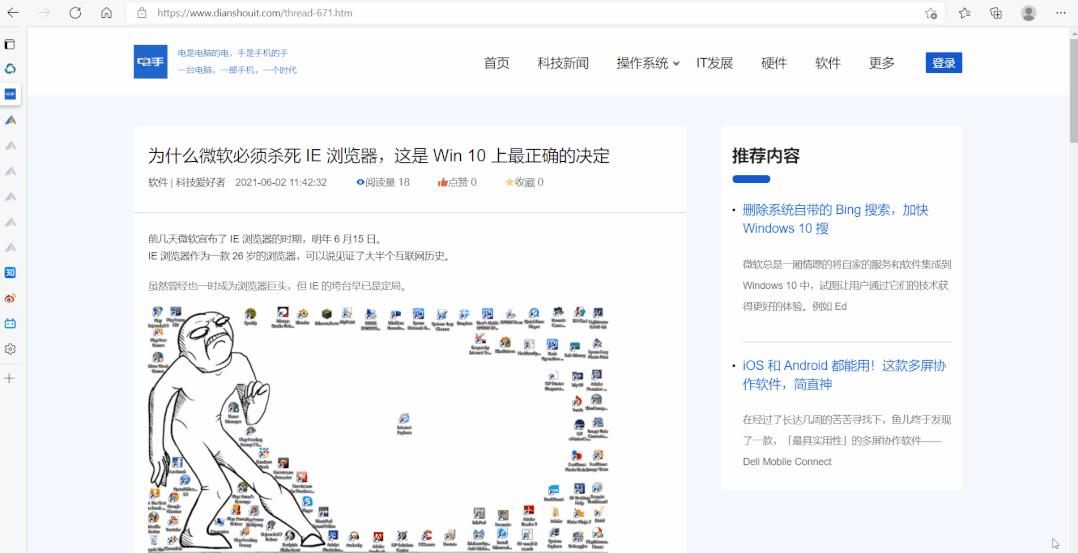Viewport: 1078px width, 553px height.
Task: Open the 删除系统自带的 Bing 搜索 article
Action: [835, 219]
